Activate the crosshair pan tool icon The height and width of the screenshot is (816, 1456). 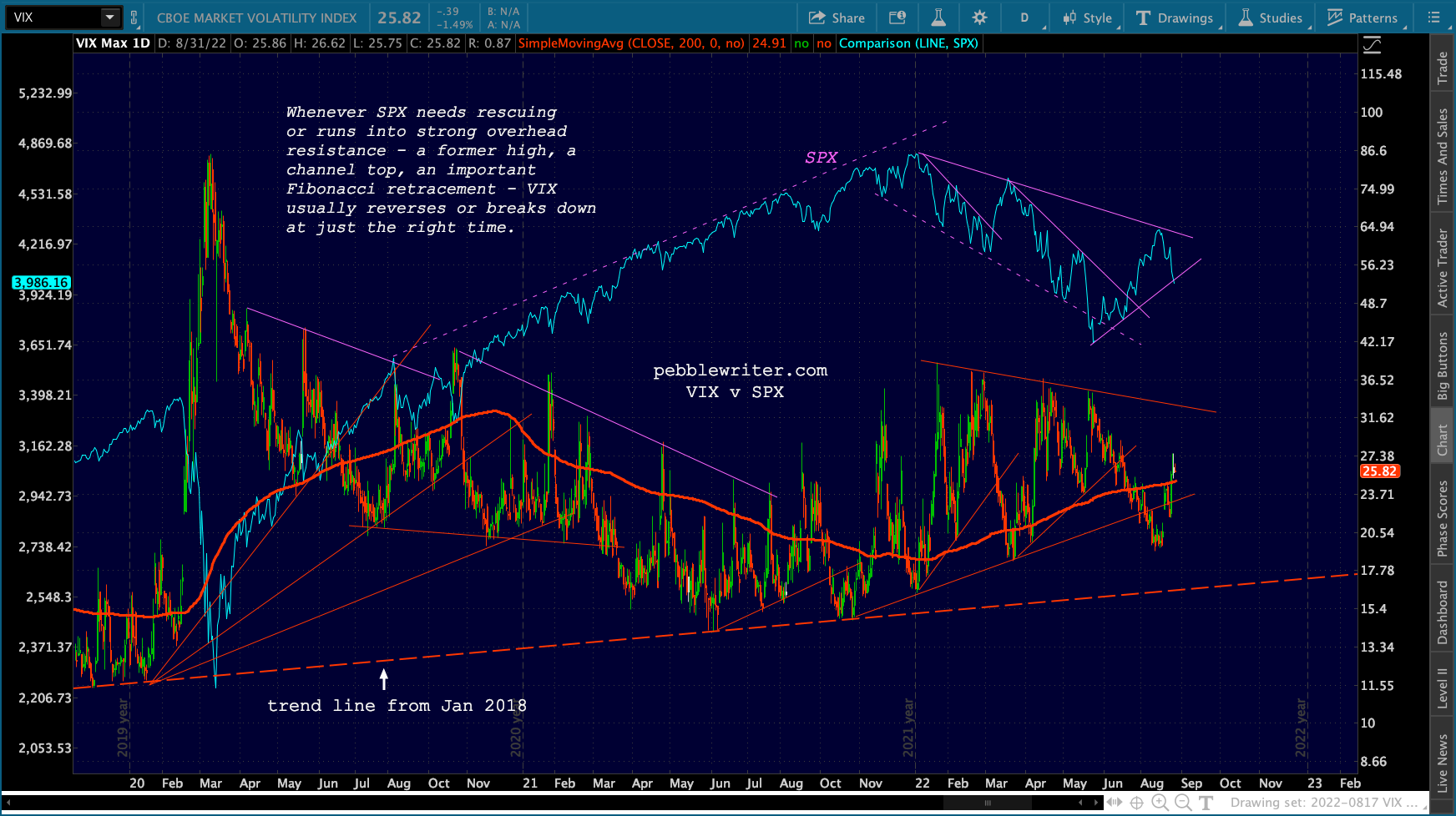click(1136, 803)
